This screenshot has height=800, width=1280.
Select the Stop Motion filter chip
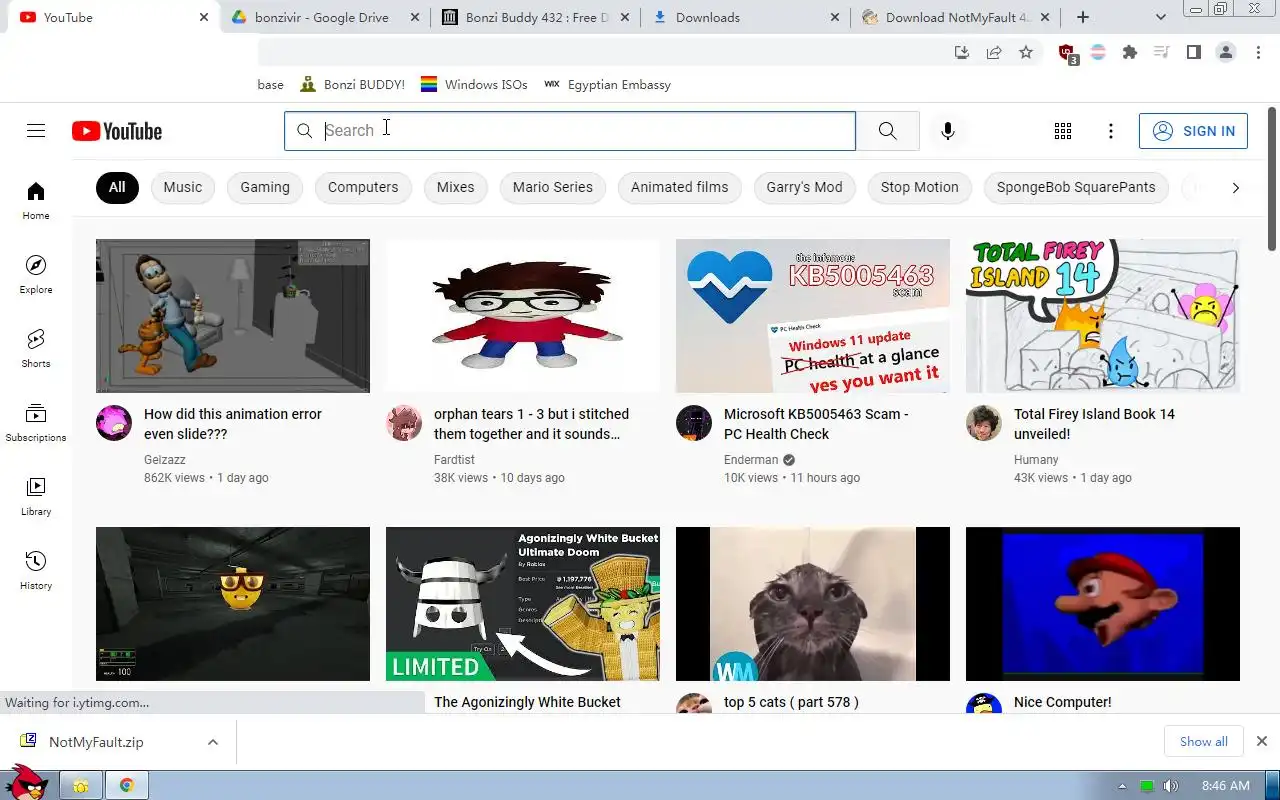pyautogui.click(x=920, y=187)
